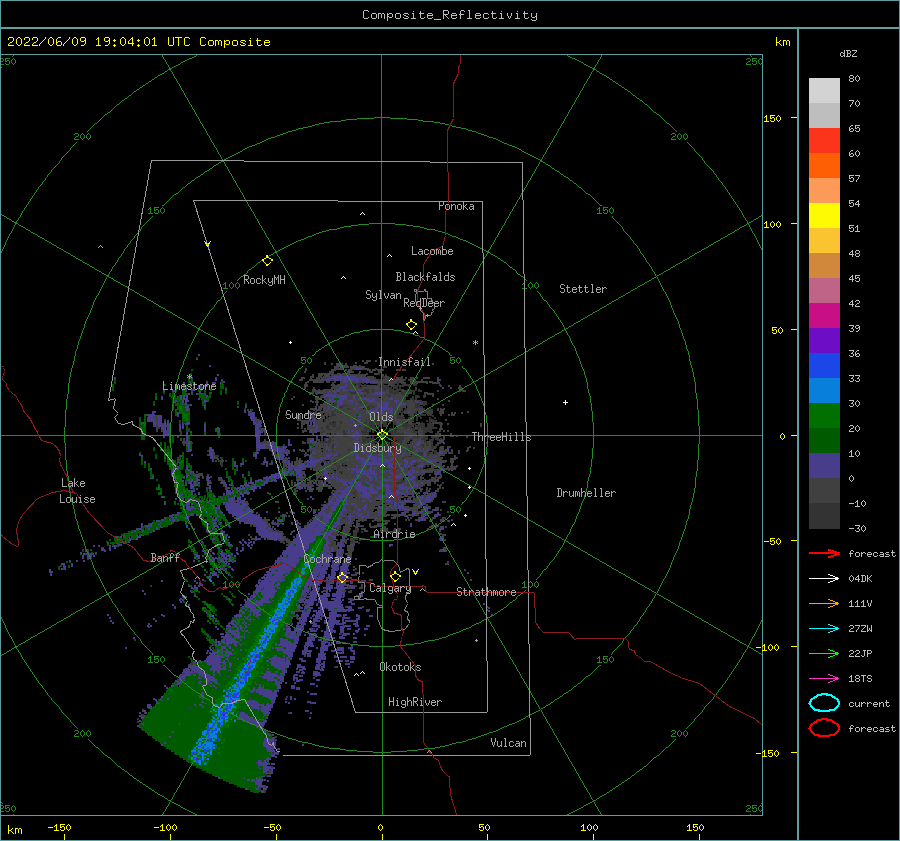Click the Limestone label
The width and height of the screenshot is (900, 841).
[x=189, y=386]
